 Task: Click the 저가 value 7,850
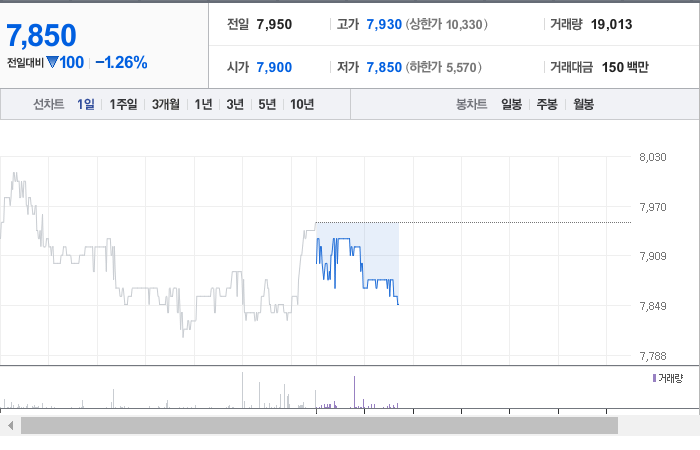click(384, 67)
